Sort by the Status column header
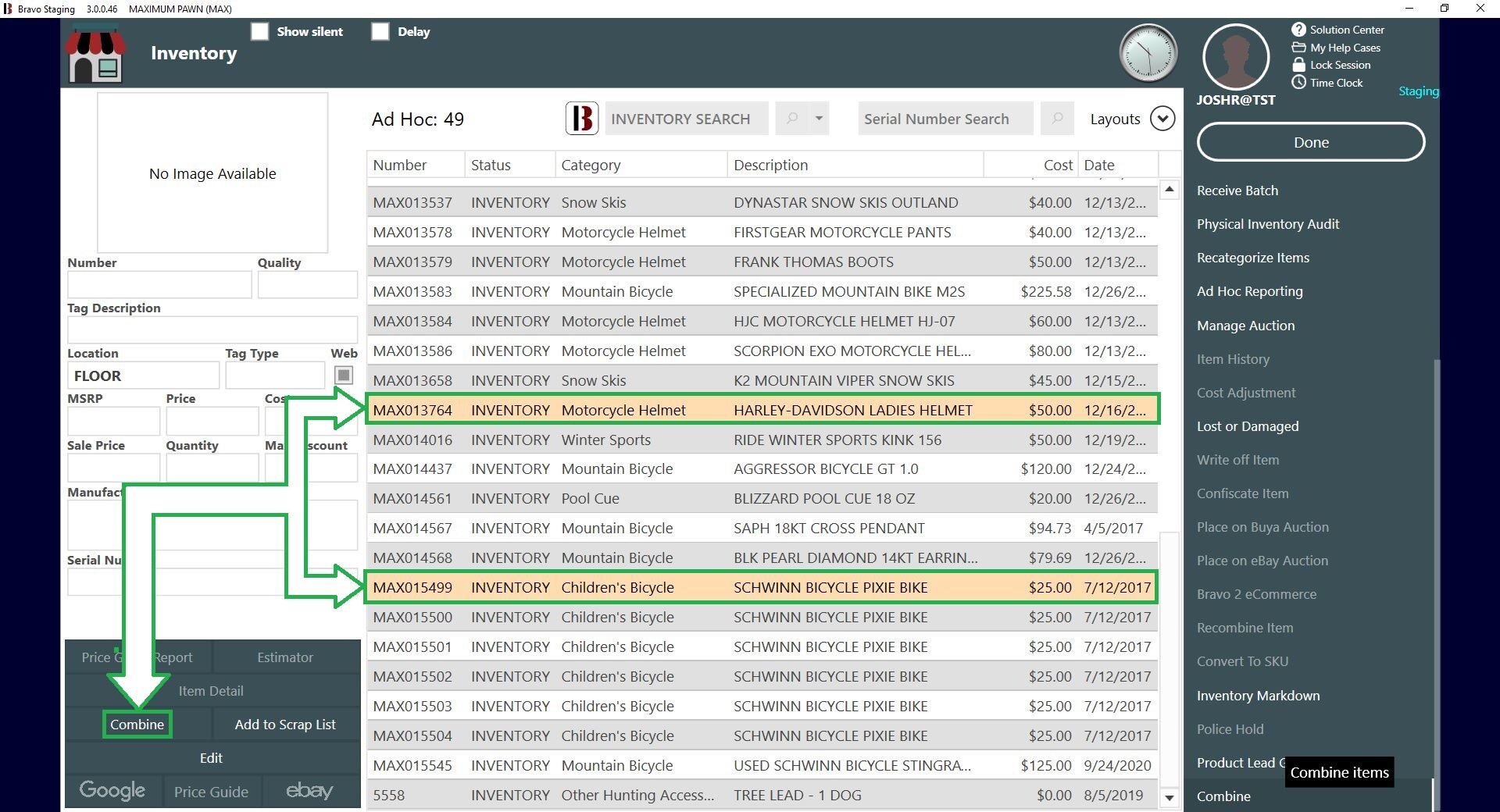The width and height of the screenshot is (1500, 812). (510, 165)
